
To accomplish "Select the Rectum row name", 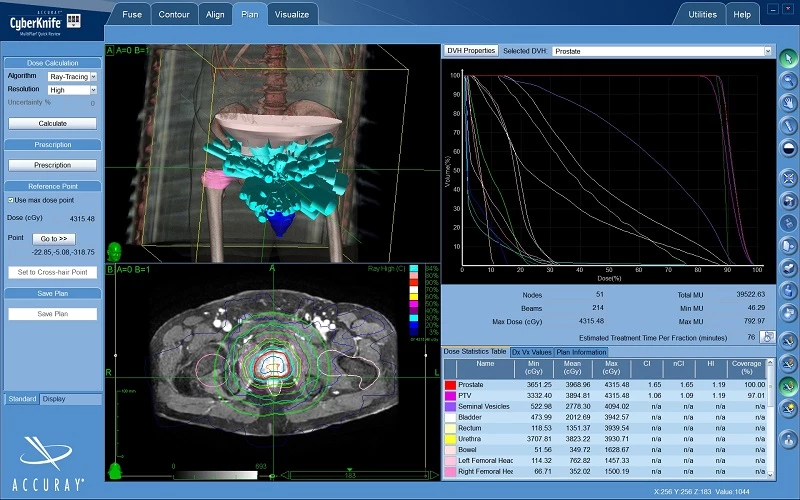I will 469,428.
